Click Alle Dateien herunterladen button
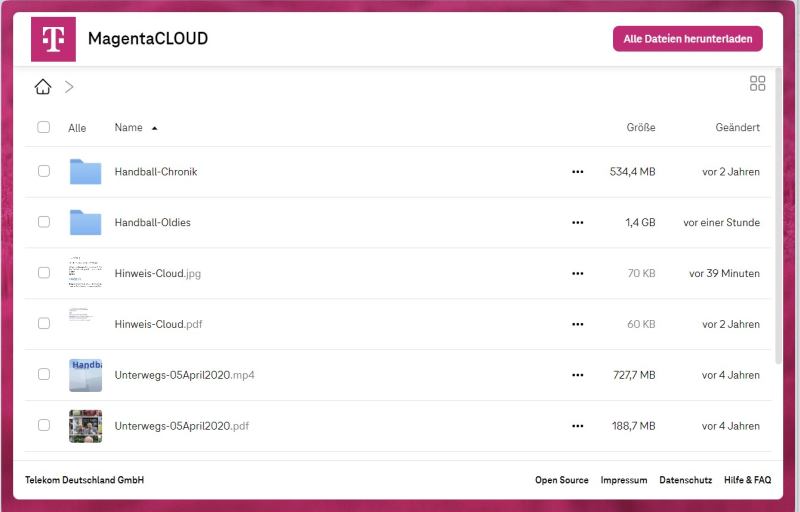The width and height of the screenshot is (800, 512). pyautogui.click(x=688, y=39)
